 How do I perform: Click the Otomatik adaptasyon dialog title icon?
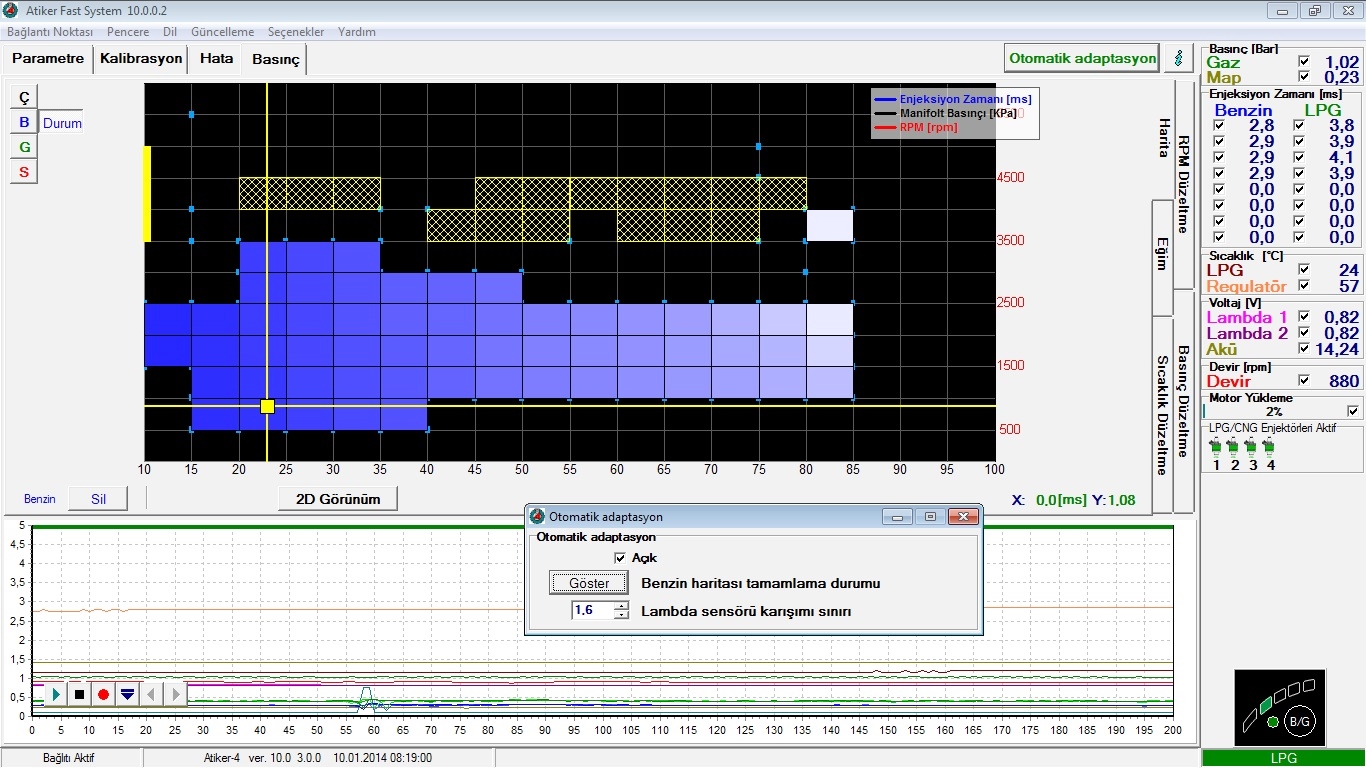[x=537, y=517]
